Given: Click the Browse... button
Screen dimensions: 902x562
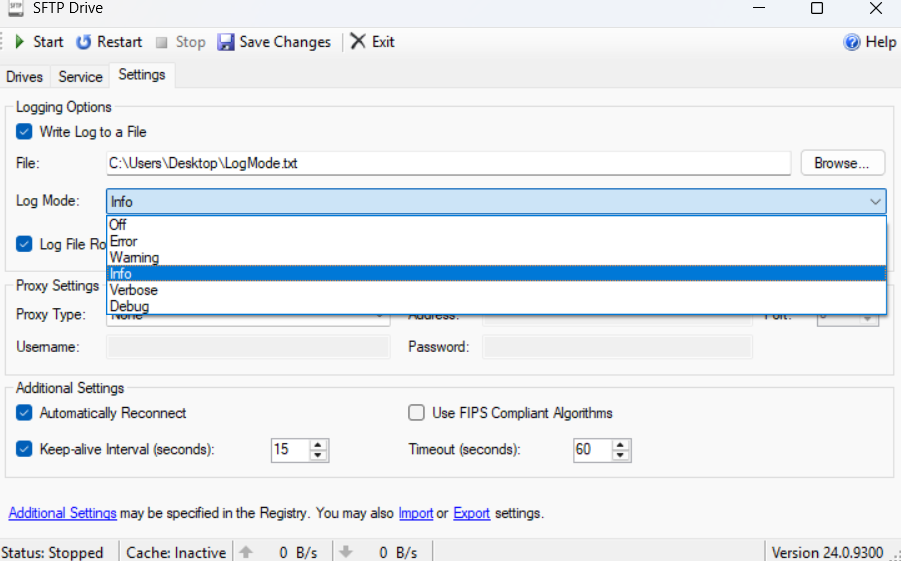Looking at the screenshot, I should [x=842, y=163].
